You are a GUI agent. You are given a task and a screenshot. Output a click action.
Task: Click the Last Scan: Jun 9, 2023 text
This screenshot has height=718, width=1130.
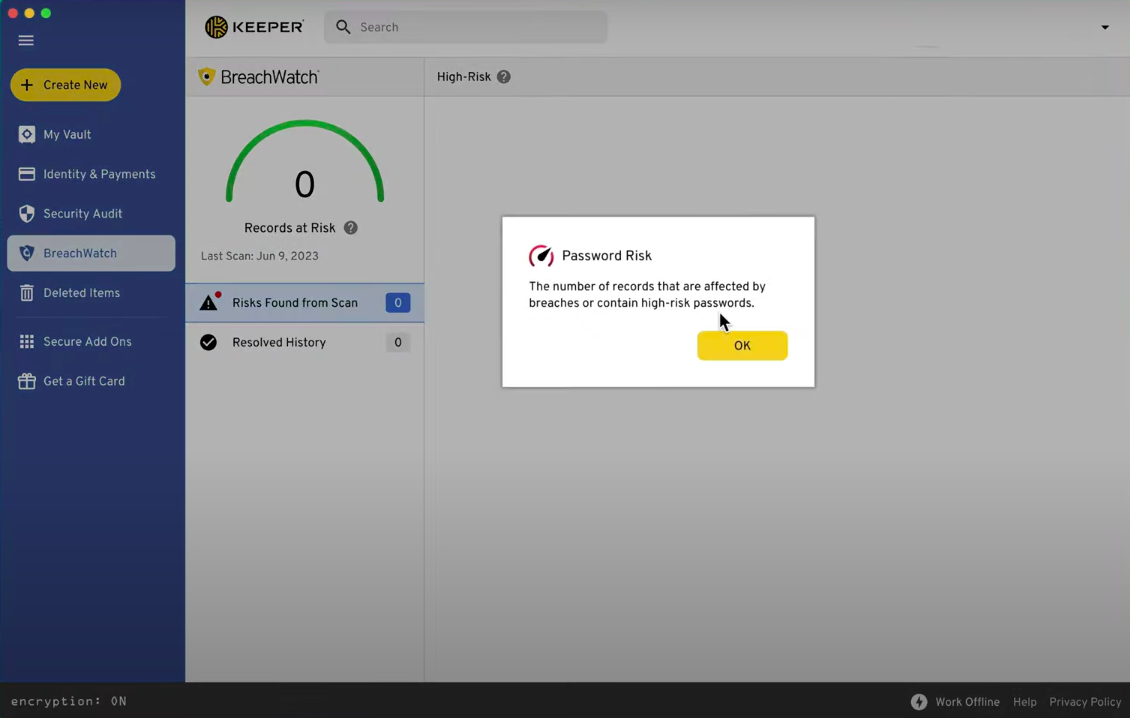pos(259,256)
